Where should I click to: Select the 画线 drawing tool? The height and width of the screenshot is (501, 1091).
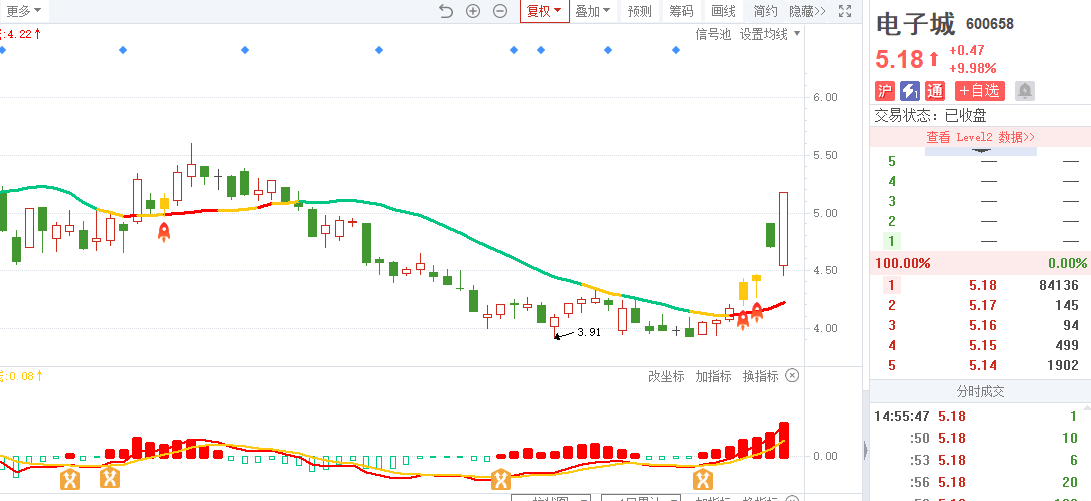pyautogui.click(x=724, y=11)
